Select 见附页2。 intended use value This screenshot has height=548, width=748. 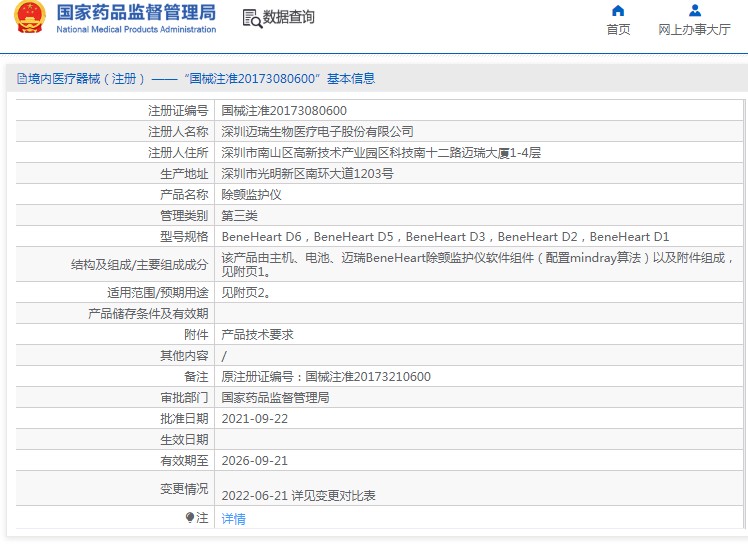247,292
